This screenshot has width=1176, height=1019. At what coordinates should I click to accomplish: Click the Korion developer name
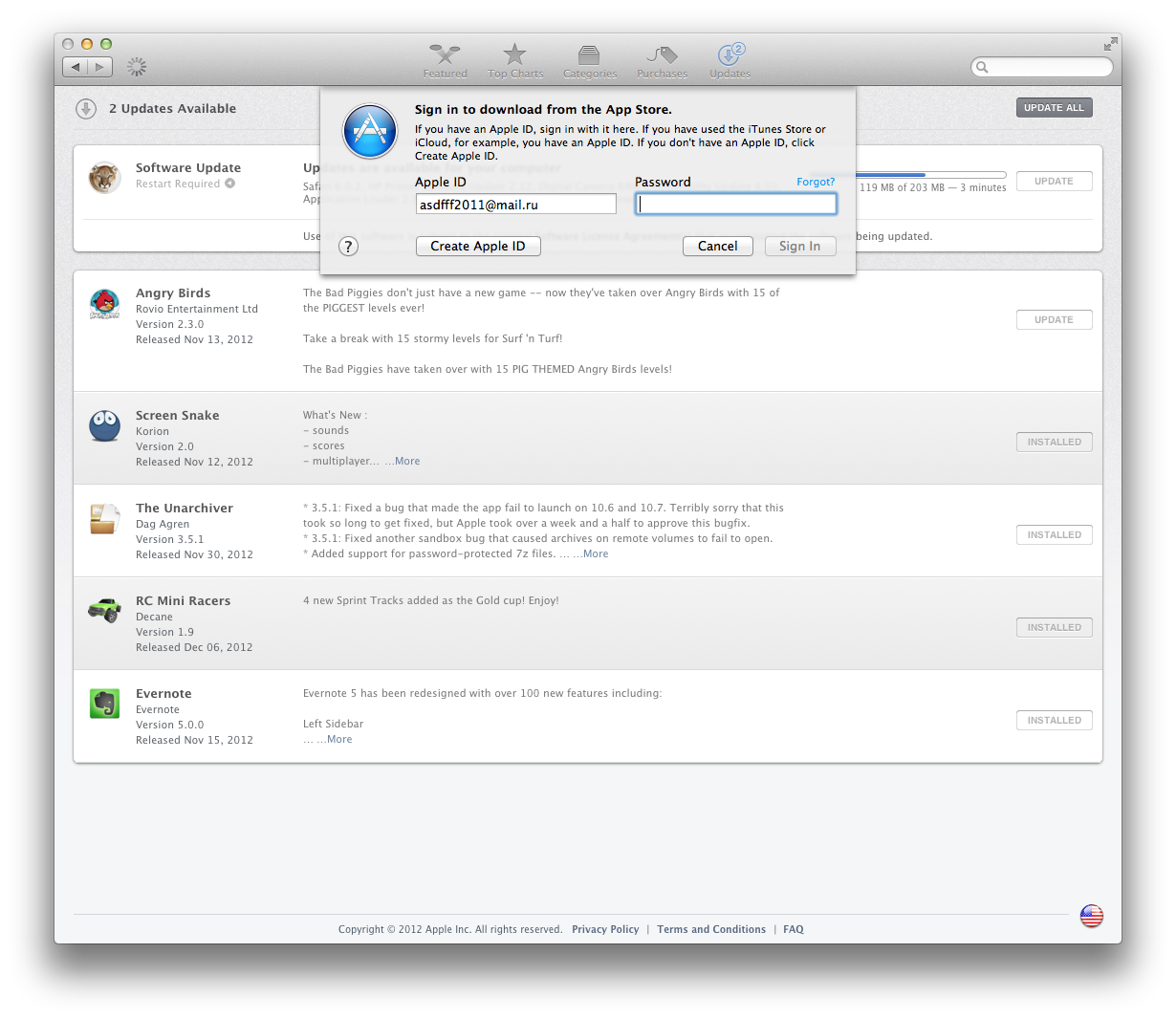pyautogui.click(x=152, y=431)
